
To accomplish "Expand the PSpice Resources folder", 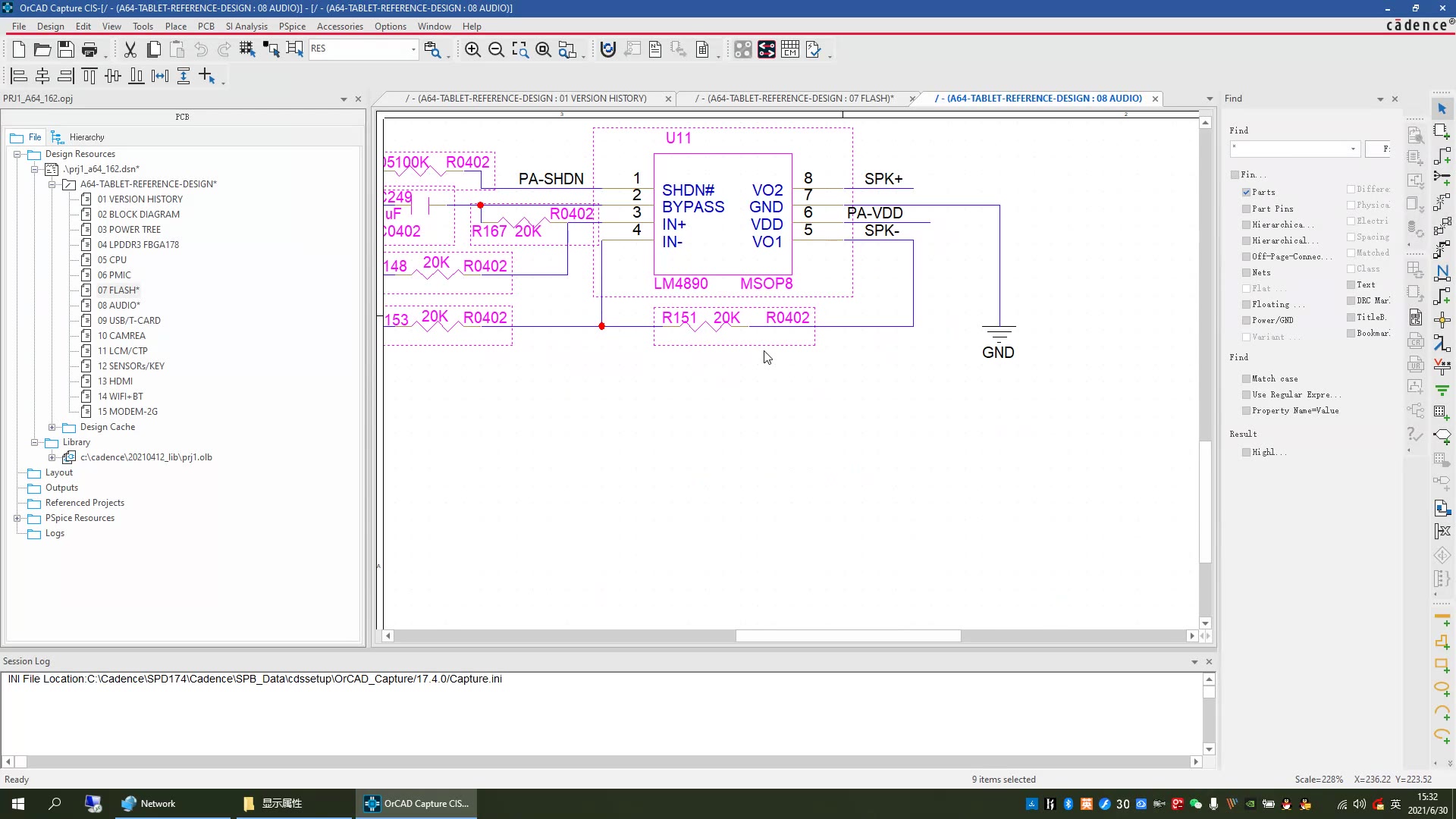I will click(x=17, y=518).
